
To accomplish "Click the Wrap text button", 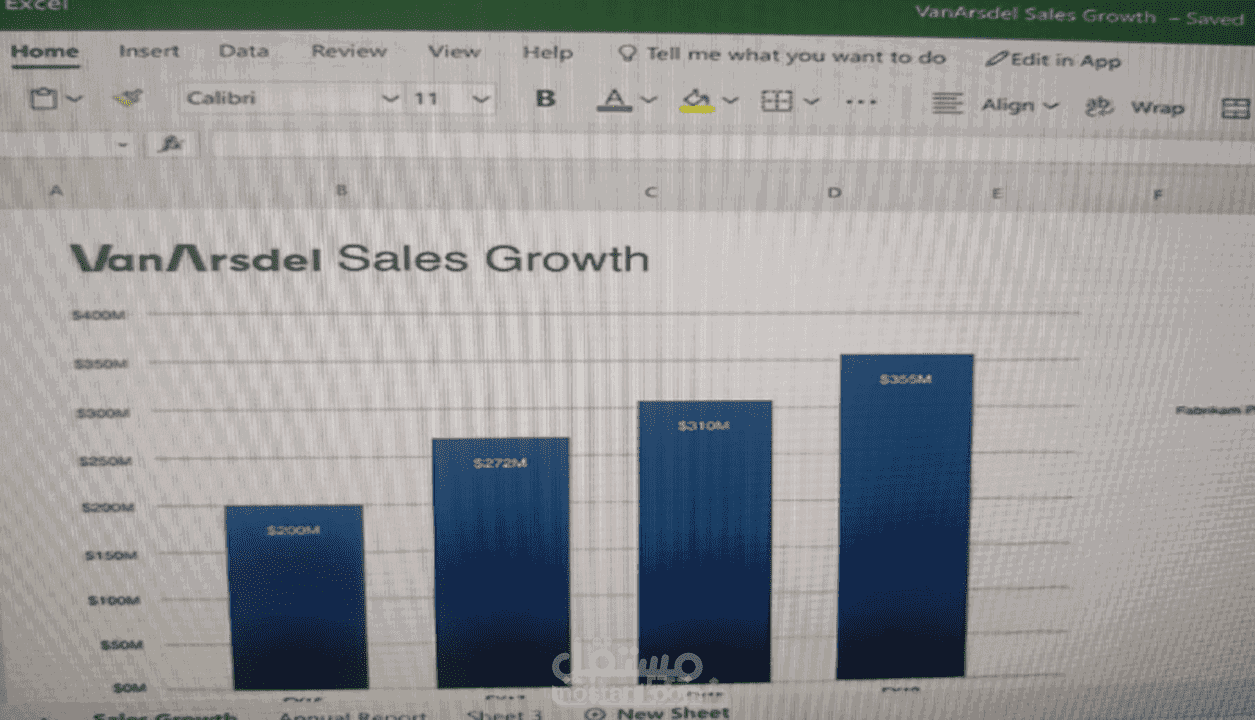I will 1136,107.
